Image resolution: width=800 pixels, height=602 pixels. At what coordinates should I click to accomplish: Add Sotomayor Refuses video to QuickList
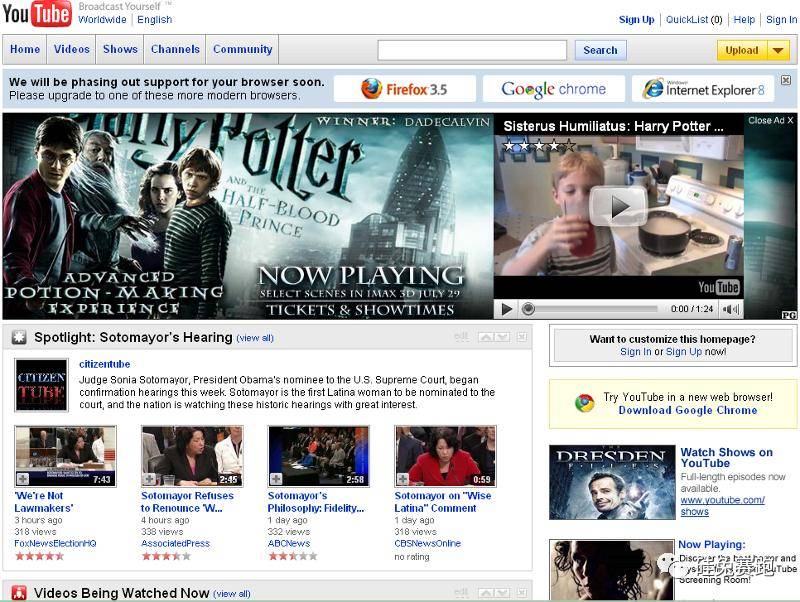[x=149, y=479]
